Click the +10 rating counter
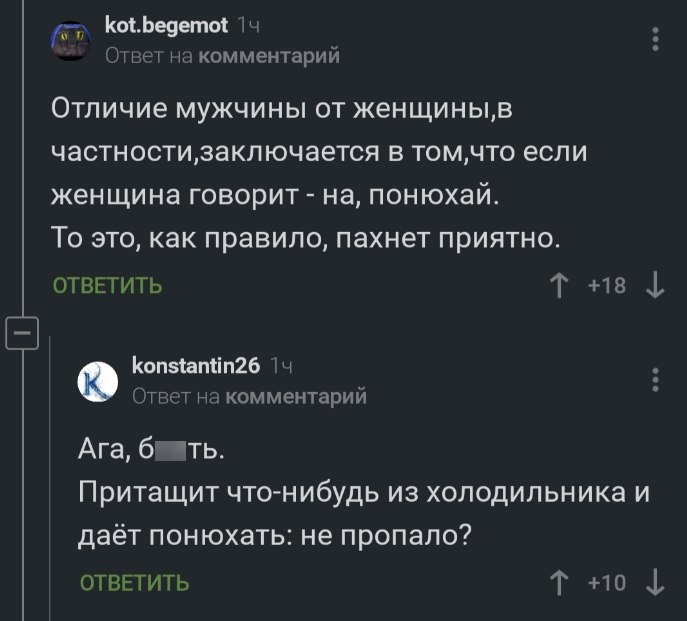The height and width of the screenshot is (621, 687). (607, 583)
